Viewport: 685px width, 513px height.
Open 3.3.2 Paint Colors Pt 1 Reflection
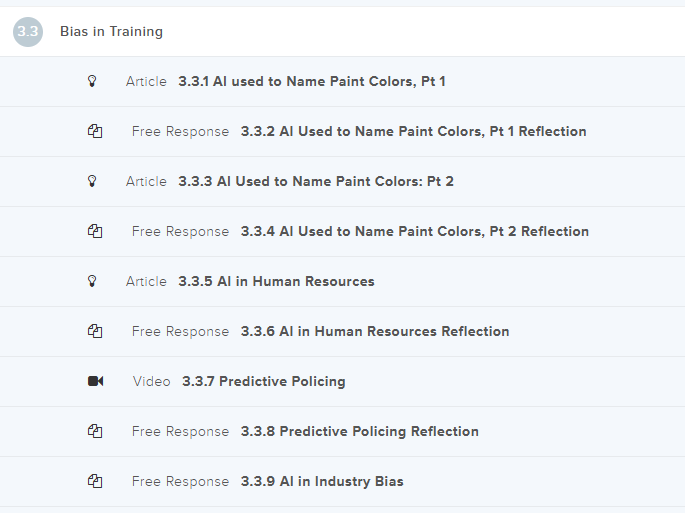click(413, 131)
